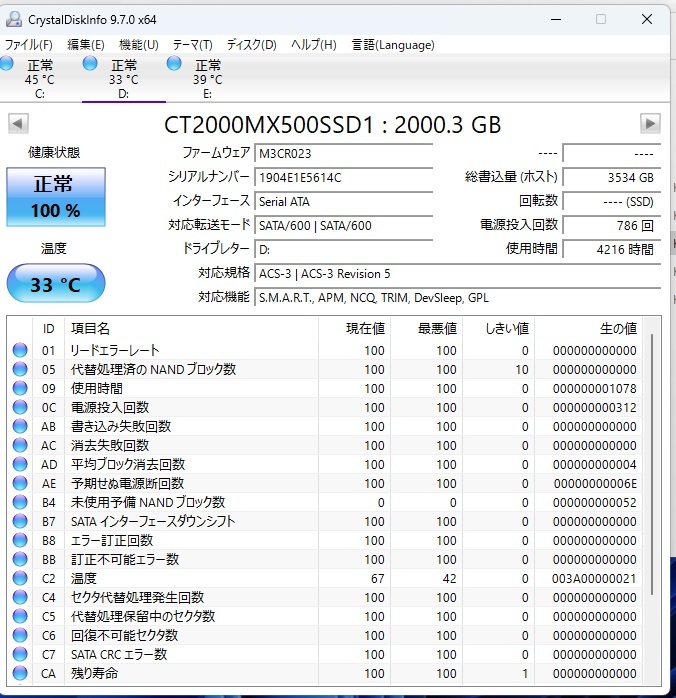Open the 機能(U) menu
The image size is (676, 698).
click(x=138, y=45)
